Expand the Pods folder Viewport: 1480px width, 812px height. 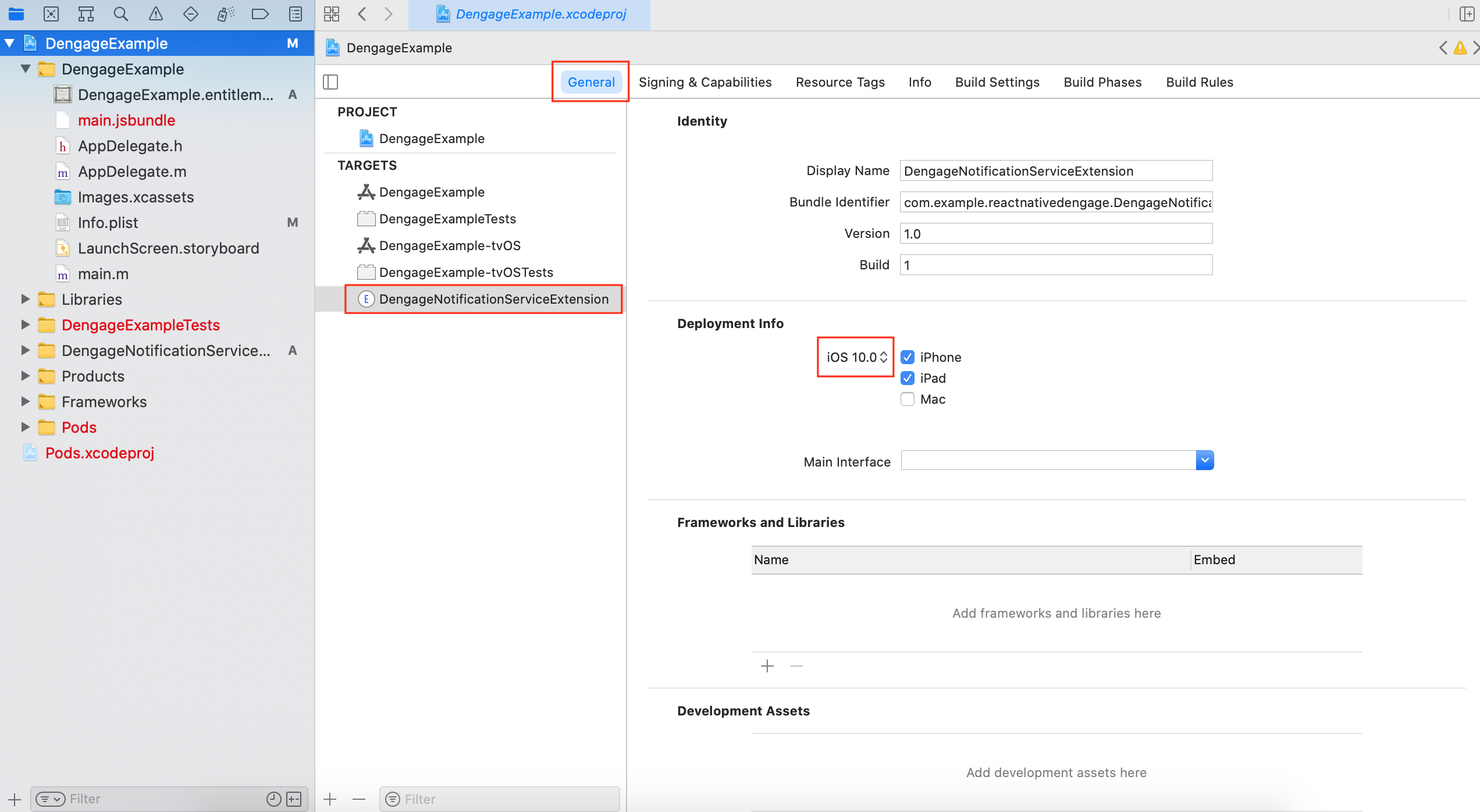pyautogui.click(x=26, y=427)
